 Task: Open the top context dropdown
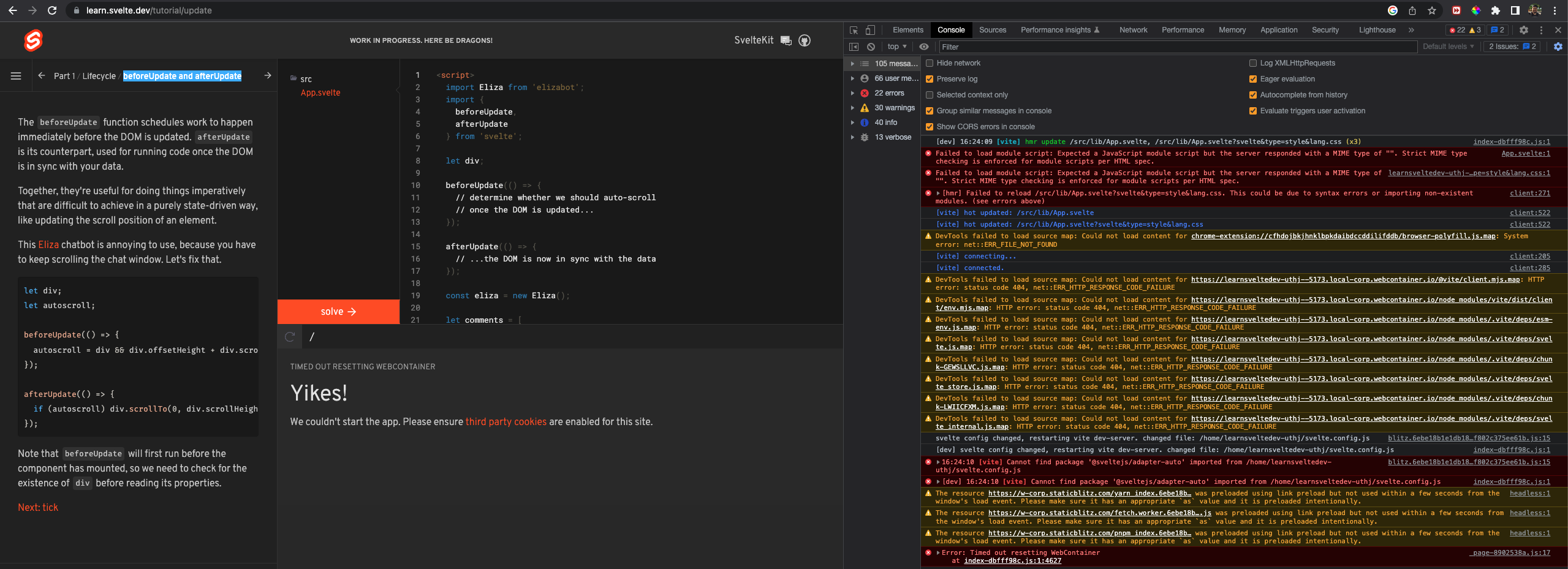click(897, 47)
